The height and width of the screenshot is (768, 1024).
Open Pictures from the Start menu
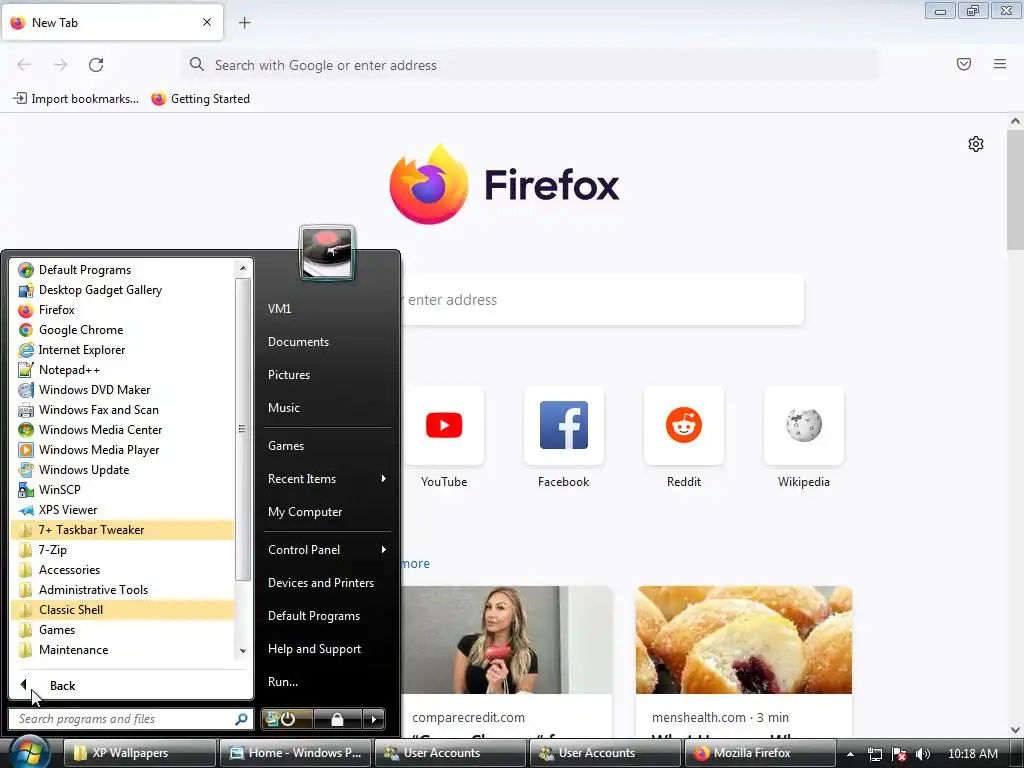click(327, 375)
